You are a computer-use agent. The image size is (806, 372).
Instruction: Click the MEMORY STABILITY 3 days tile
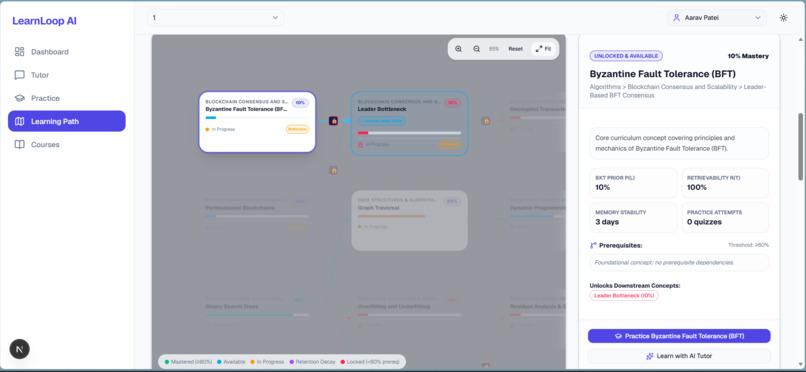[x=633, y=217]
